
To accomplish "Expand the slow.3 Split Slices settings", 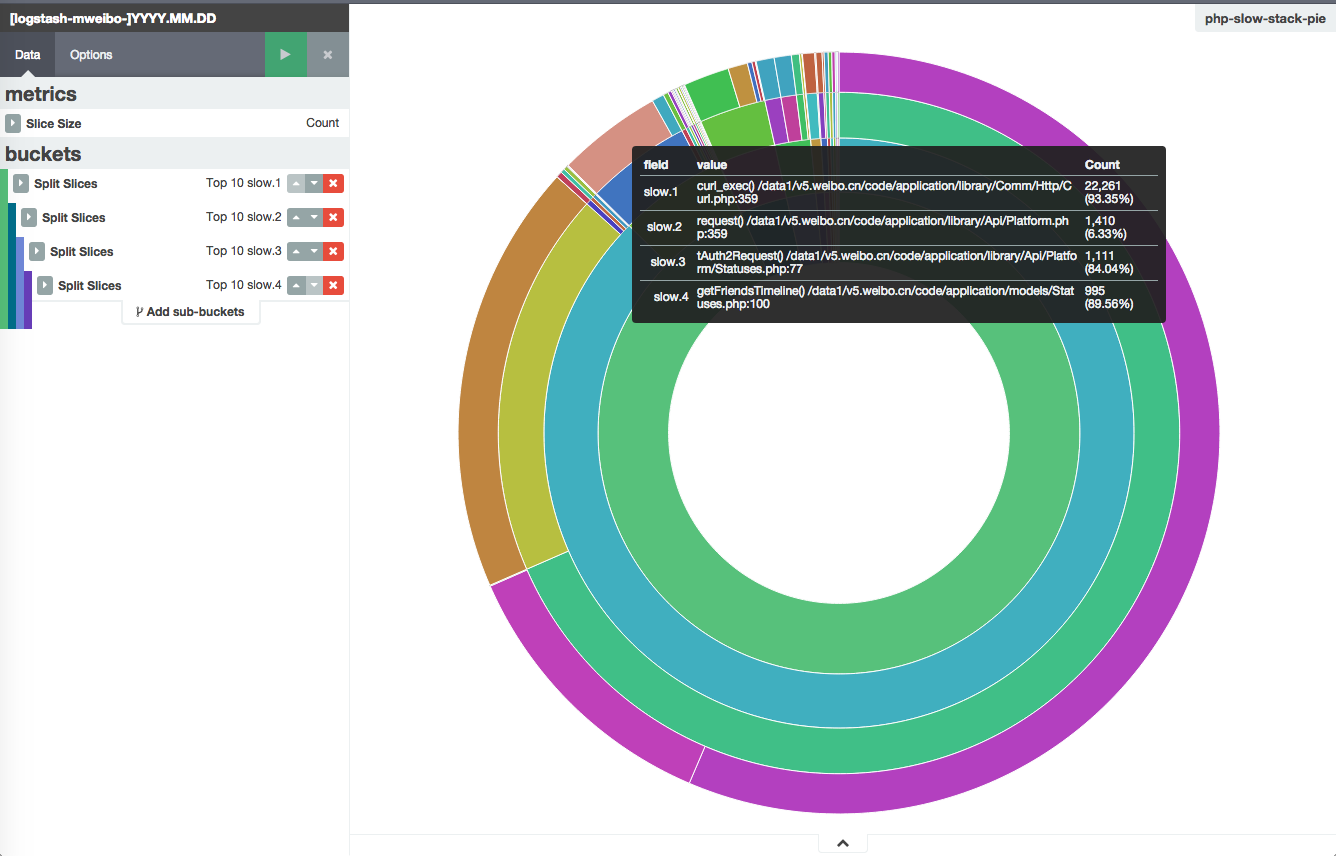I will [37, 252].
